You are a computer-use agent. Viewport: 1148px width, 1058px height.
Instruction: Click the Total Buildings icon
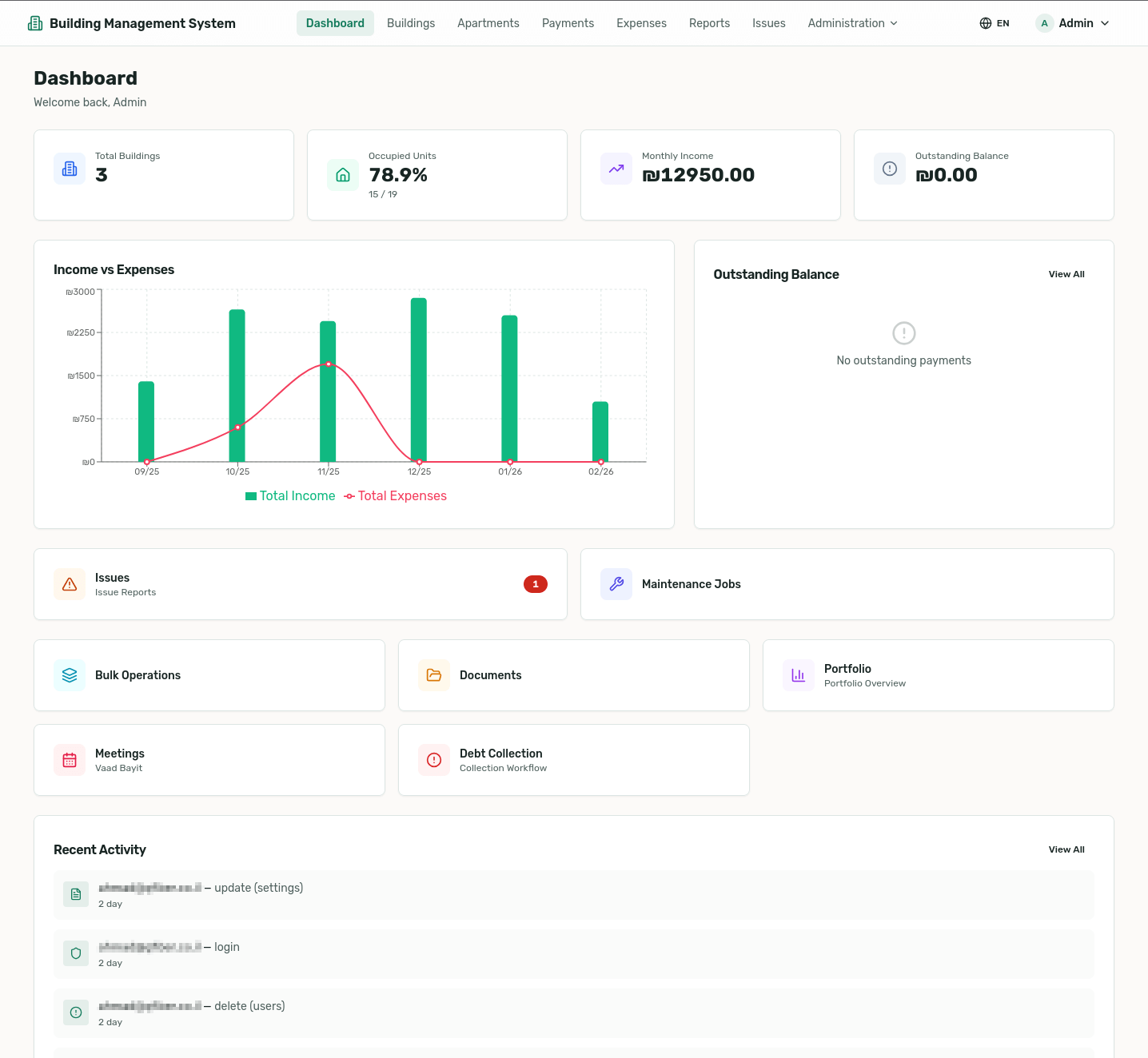(70, 169)
